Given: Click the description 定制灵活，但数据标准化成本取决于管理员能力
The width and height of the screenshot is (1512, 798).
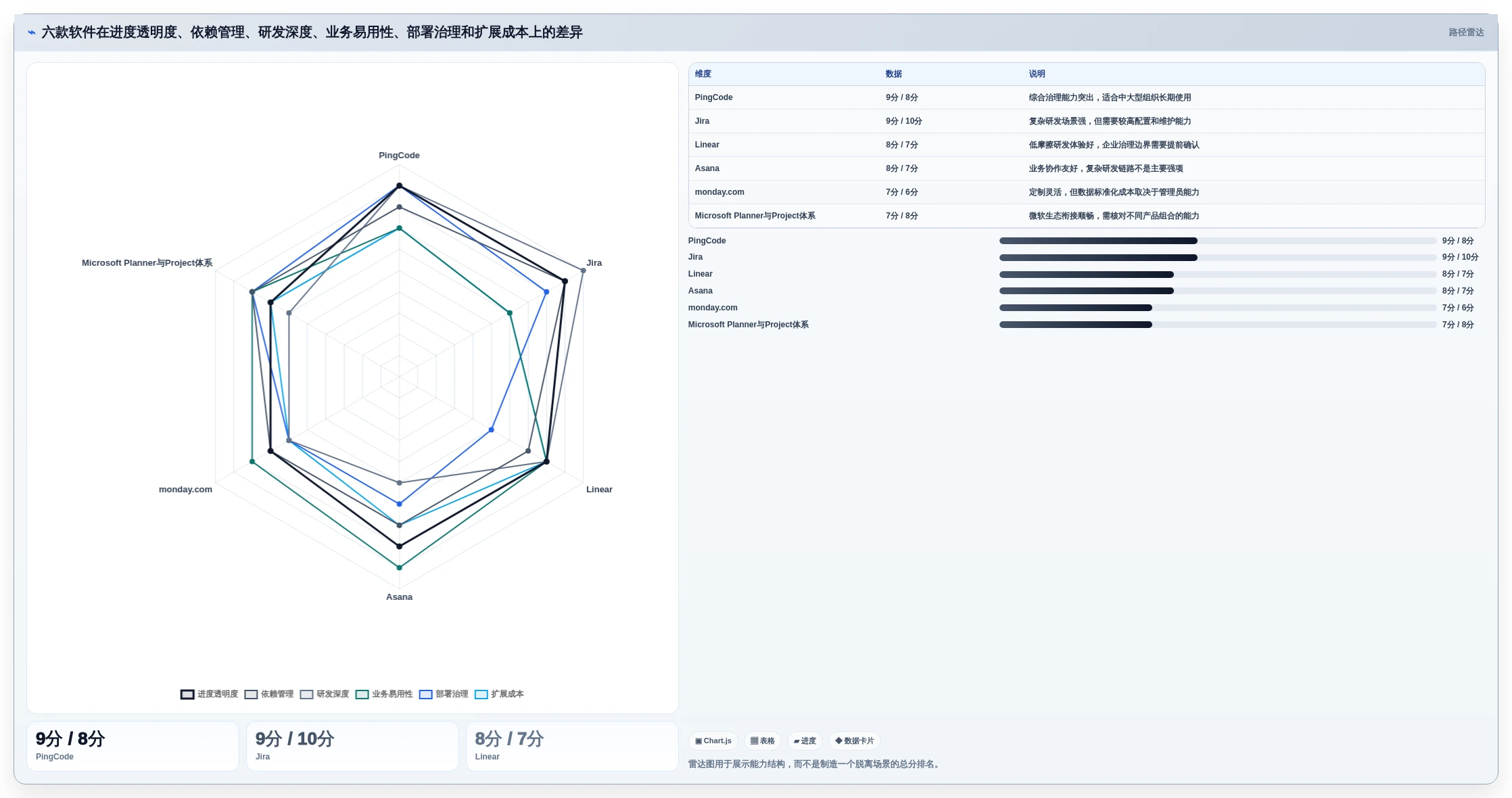Looking at the screenshot, I should click(1114, 192).
